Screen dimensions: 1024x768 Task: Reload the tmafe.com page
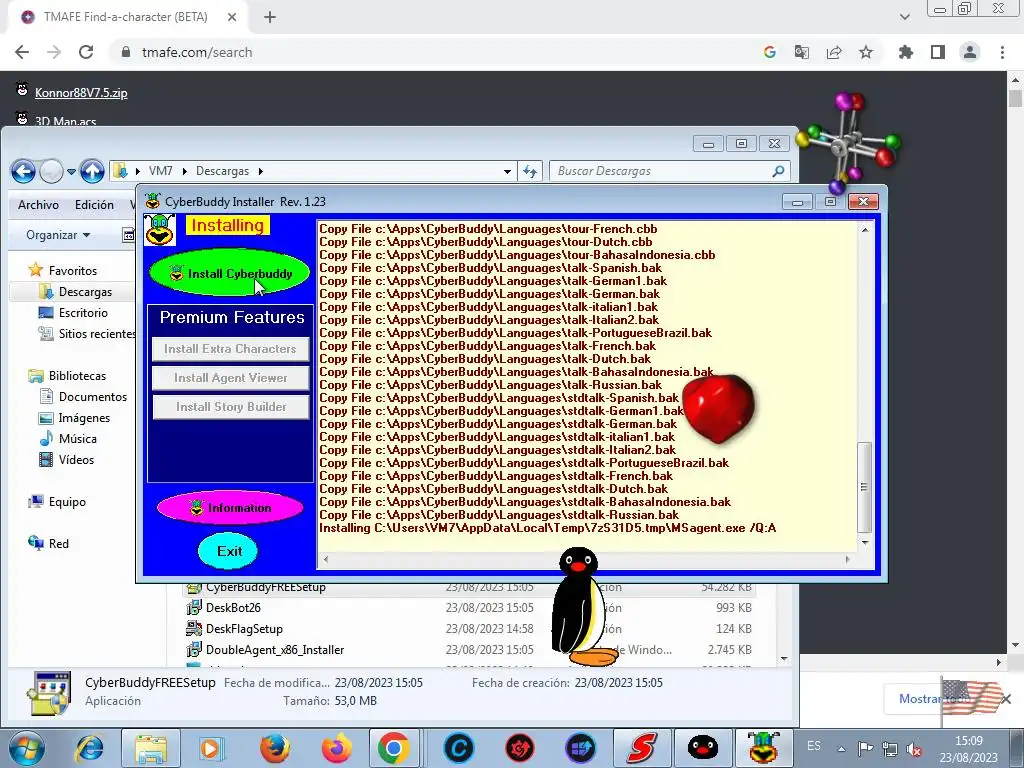(86, 52)
